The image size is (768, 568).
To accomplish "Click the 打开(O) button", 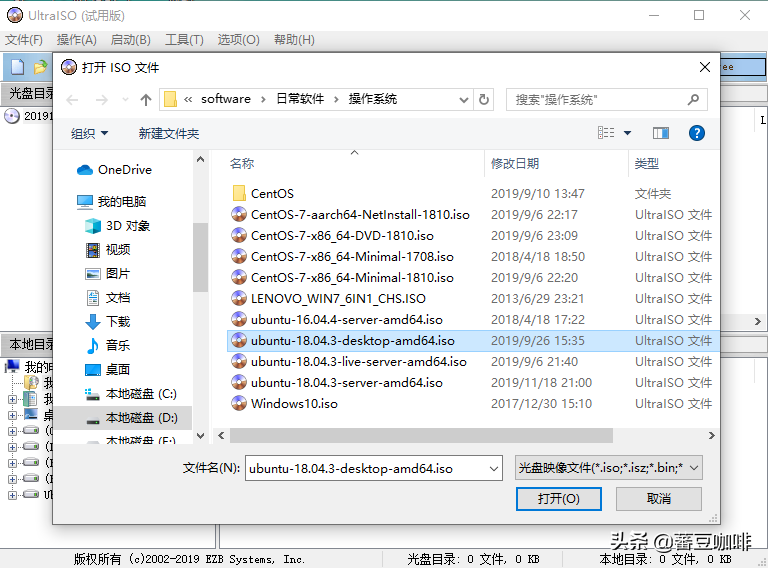I will click(558, 498).
